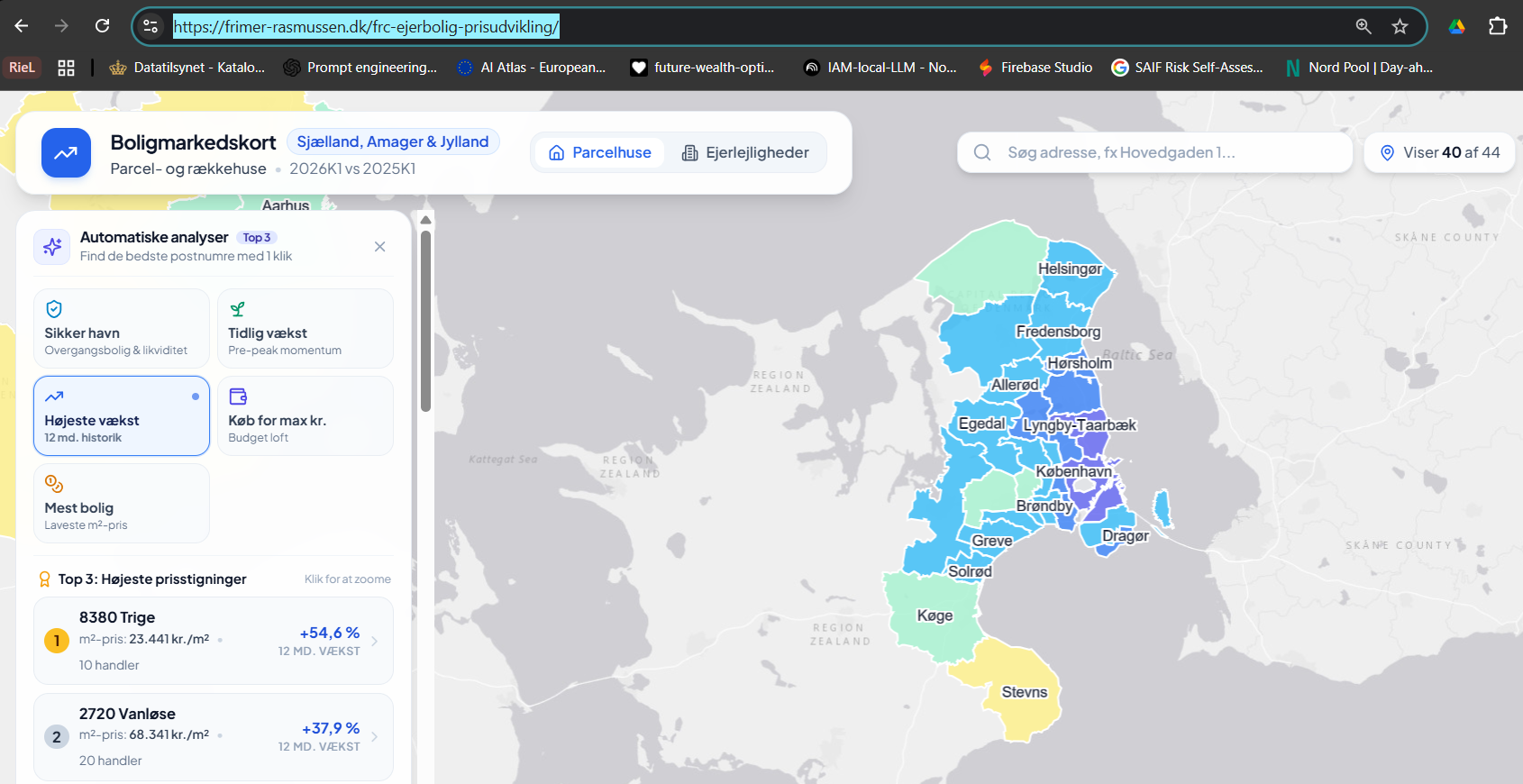Image resolution: width=1523 pixels, height=784 pixels.
Task: Click the location pin icon beside Viser 40
Action: click(x=1388, y=152)
